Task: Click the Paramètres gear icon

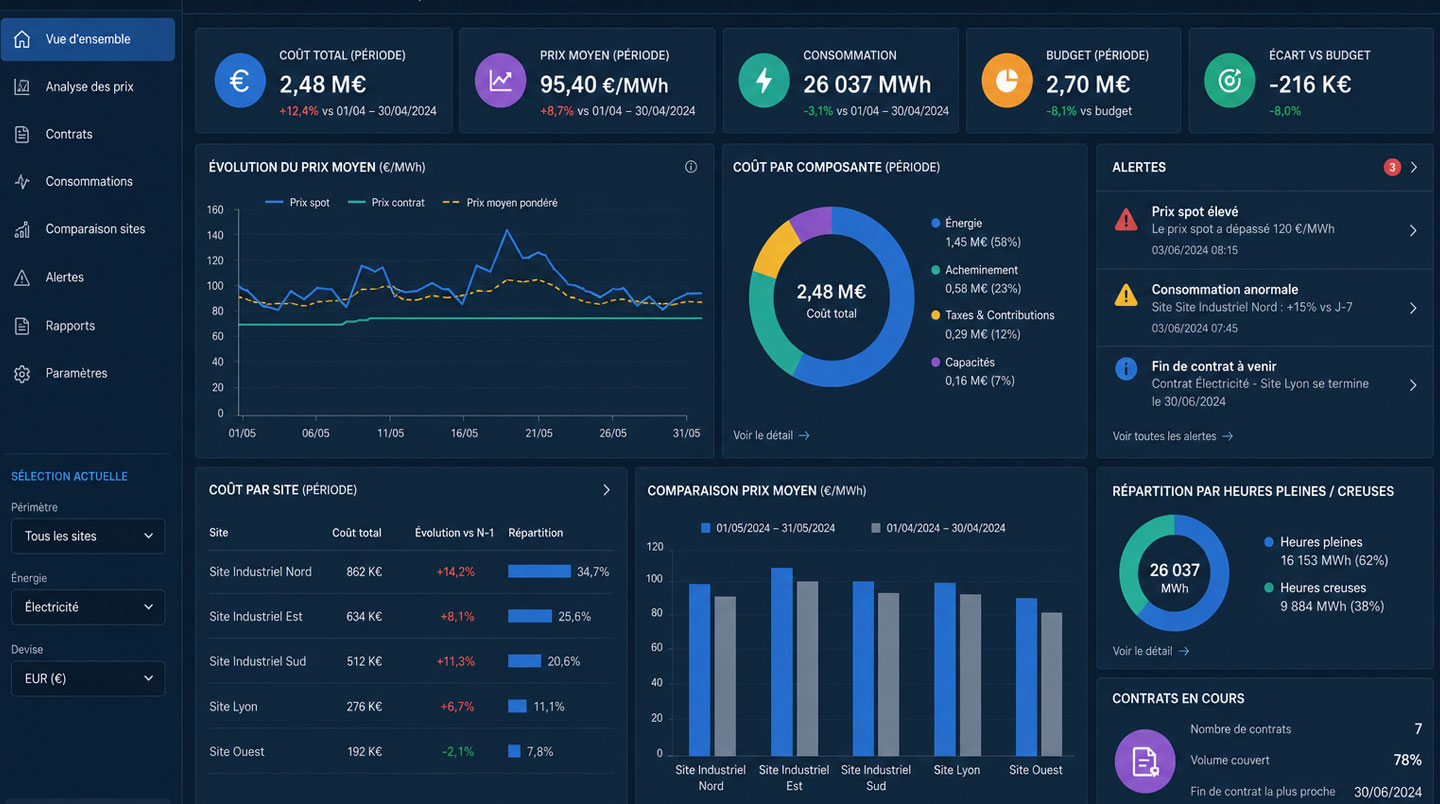Action: [x=21, y=373]
